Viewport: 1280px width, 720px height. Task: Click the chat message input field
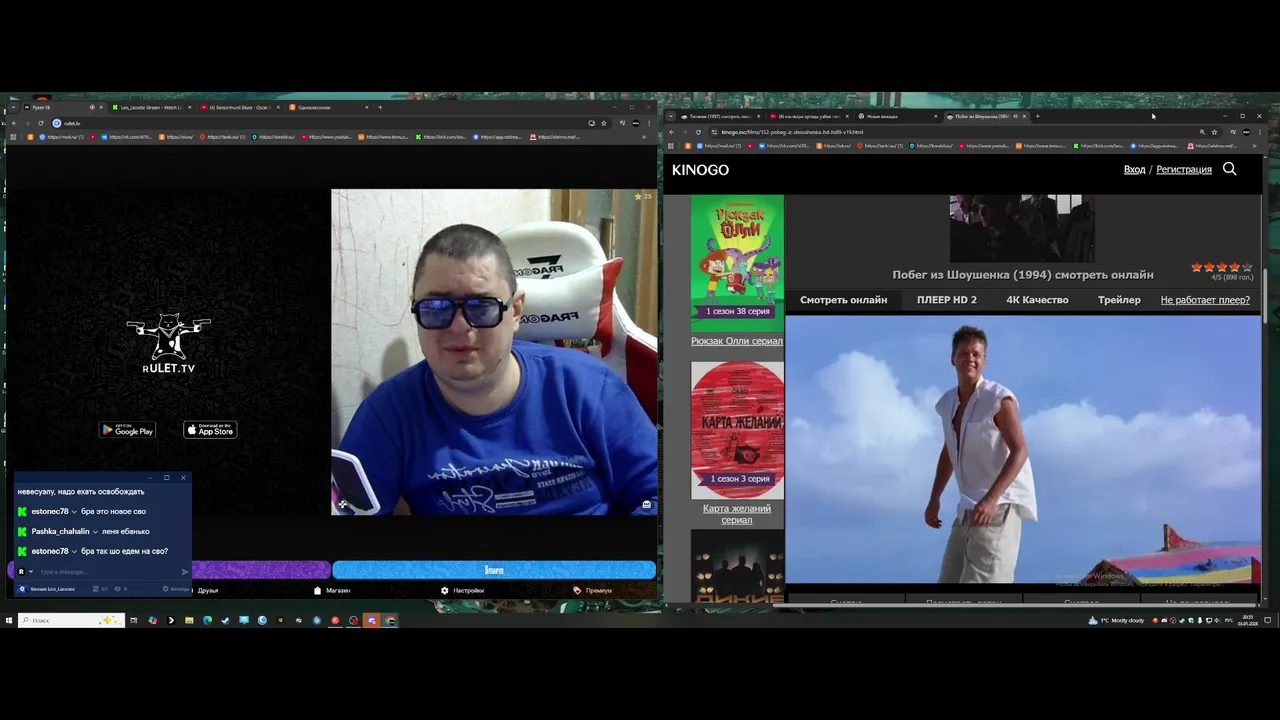[109, 572]
